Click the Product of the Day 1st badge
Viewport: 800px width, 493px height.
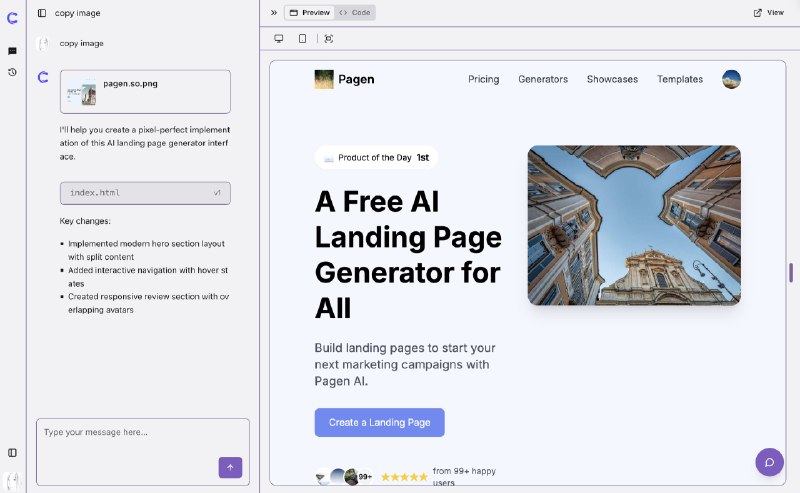click(377, 158)
